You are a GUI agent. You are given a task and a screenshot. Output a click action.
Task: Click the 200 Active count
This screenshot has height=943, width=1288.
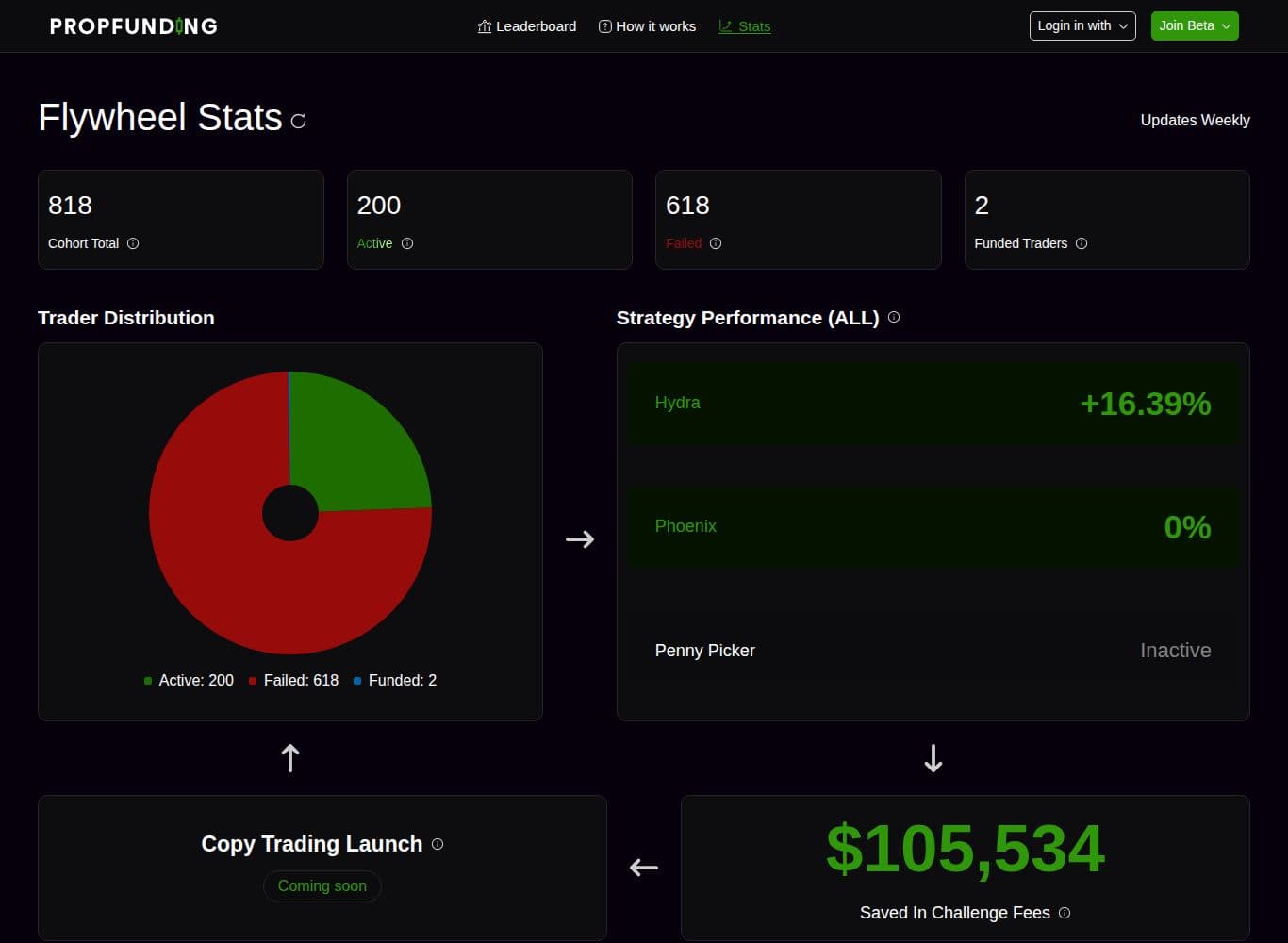(379, 206)
